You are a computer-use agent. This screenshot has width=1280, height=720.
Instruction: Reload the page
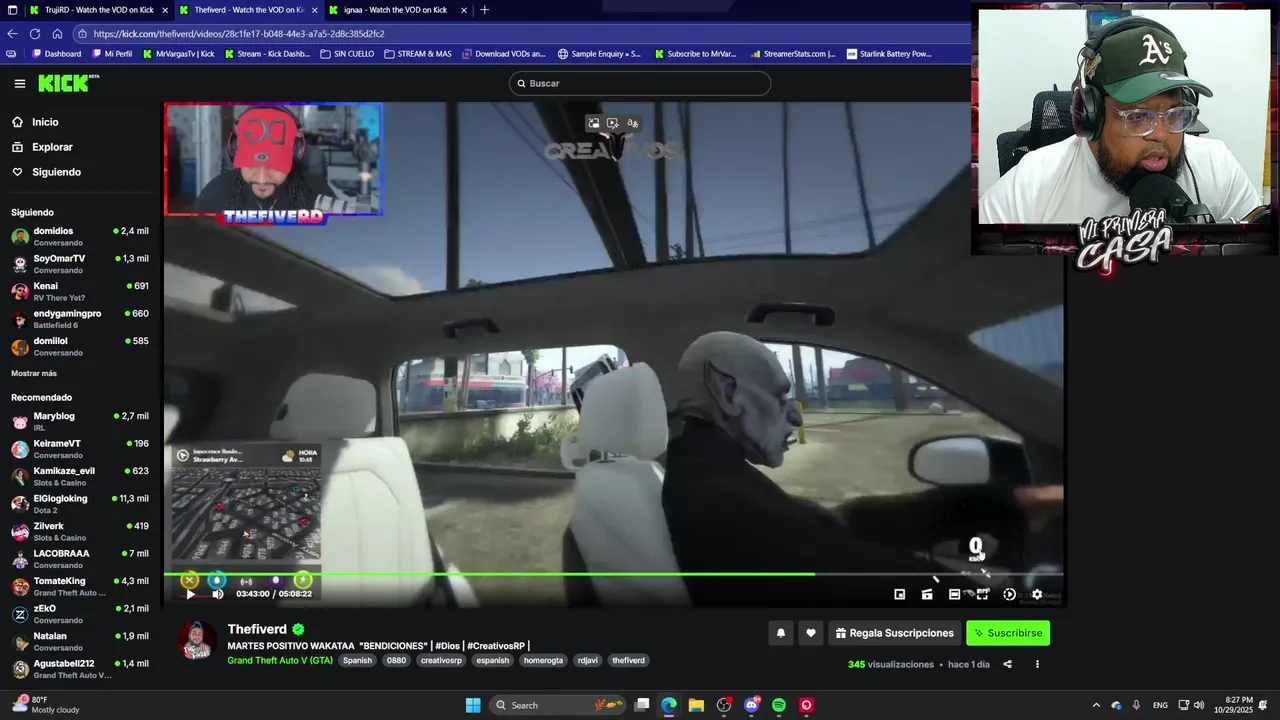(x=35, y=33)
